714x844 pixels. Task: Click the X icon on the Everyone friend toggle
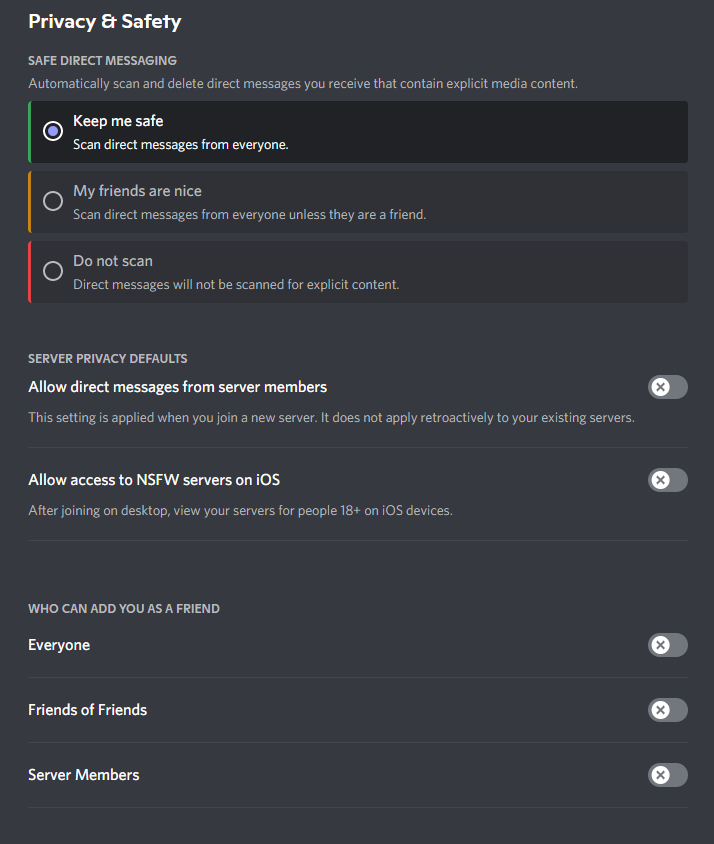(x=660, y=645)
